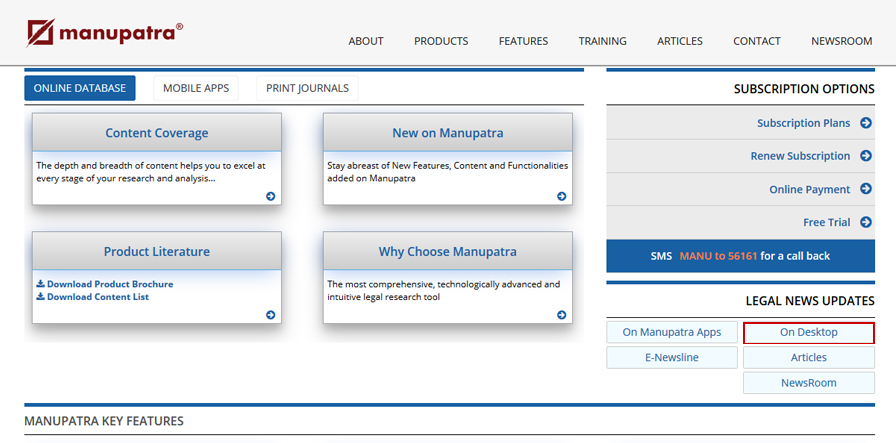Open the Renew Subscription link
896x443 pixels.
800,155
